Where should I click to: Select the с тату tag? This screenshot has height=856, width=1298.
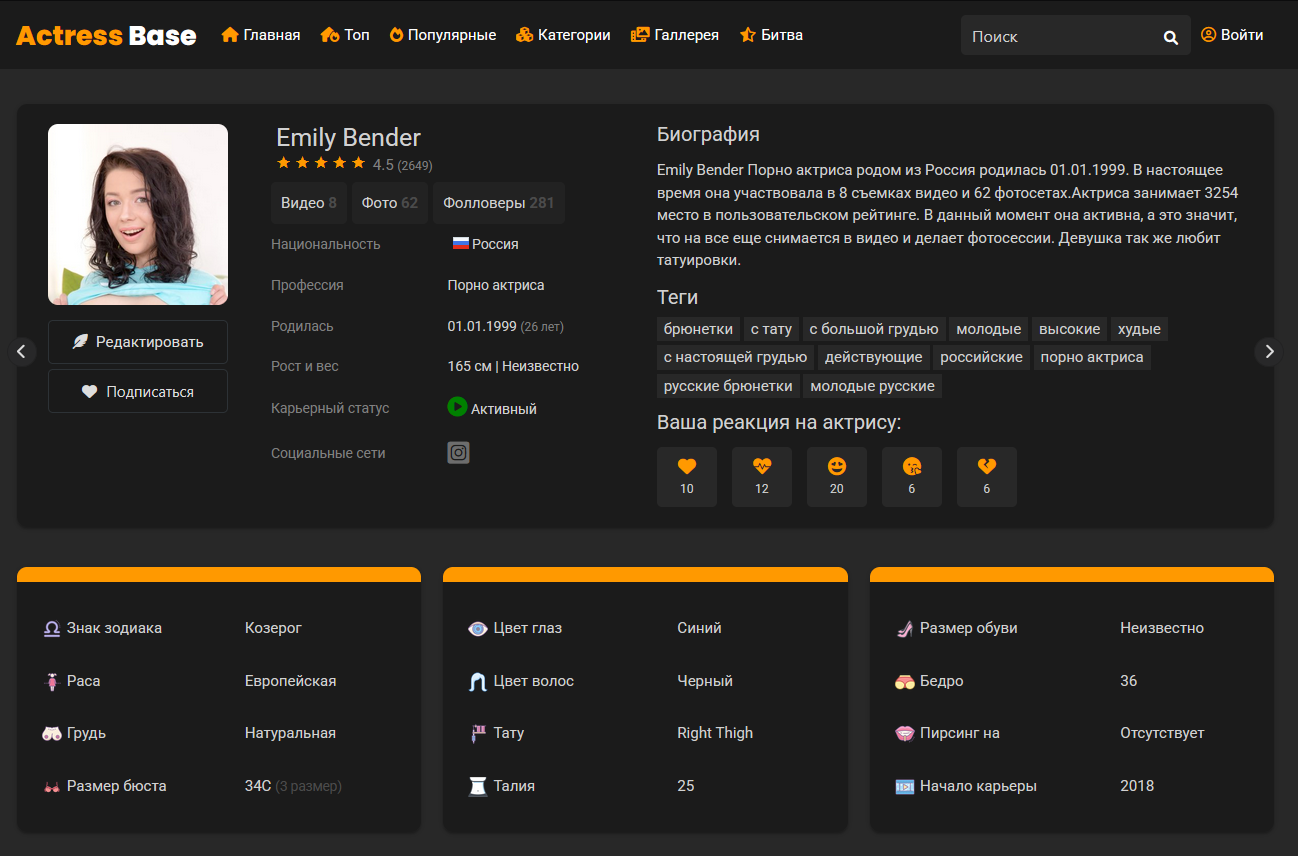click(x=771, y=329)
